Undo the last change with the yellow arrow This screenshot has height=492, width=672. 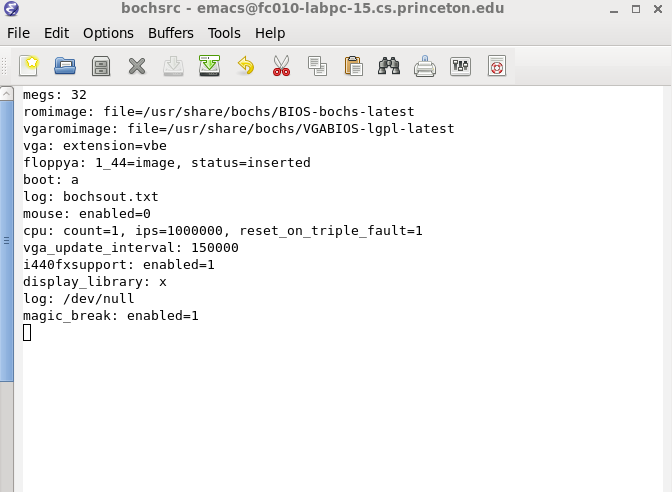tap(246, 66)
